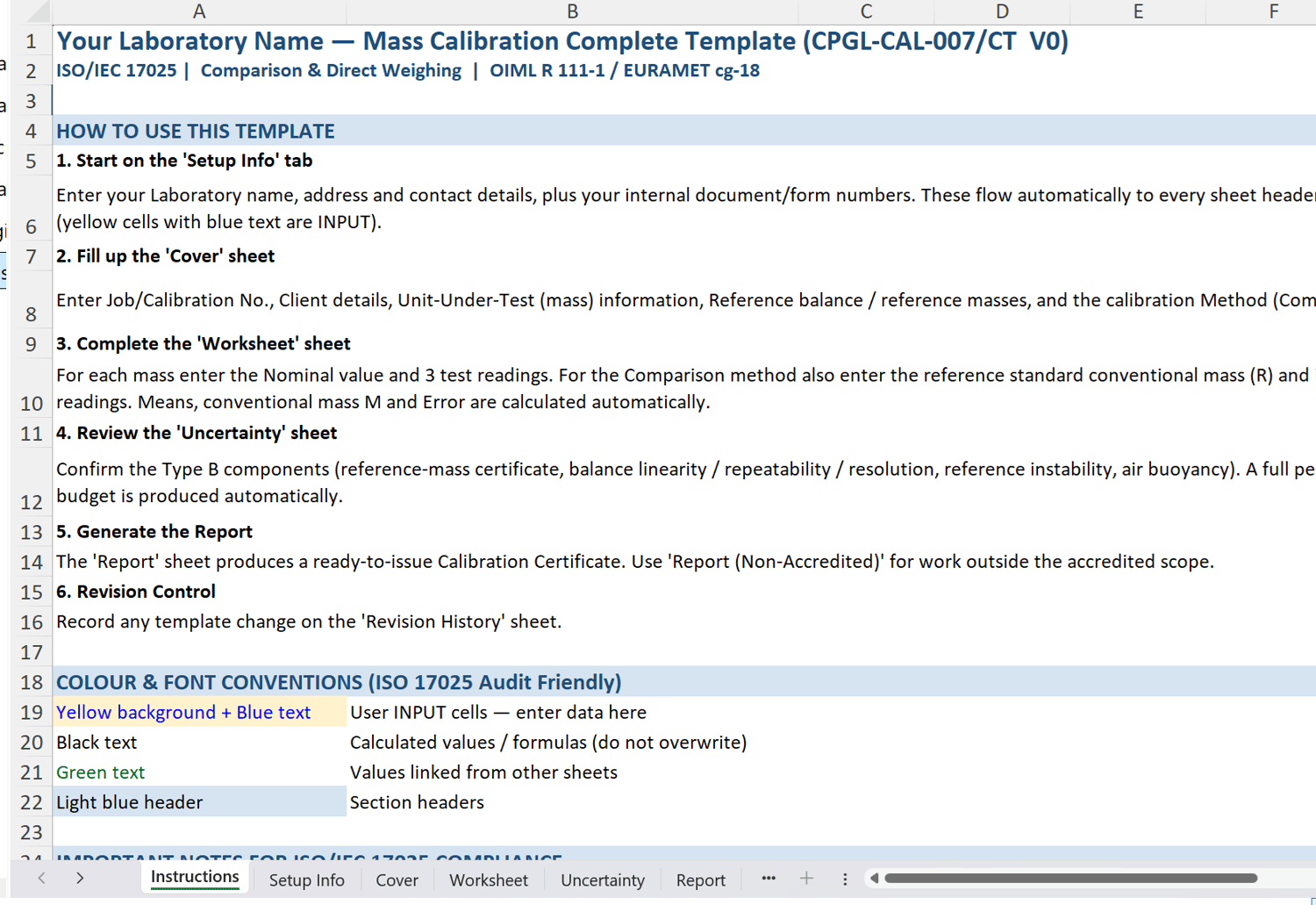1316x905 pixels.
Task: Click the horizontal scrollbar thumb
Action: click(x=1071, y=878)
